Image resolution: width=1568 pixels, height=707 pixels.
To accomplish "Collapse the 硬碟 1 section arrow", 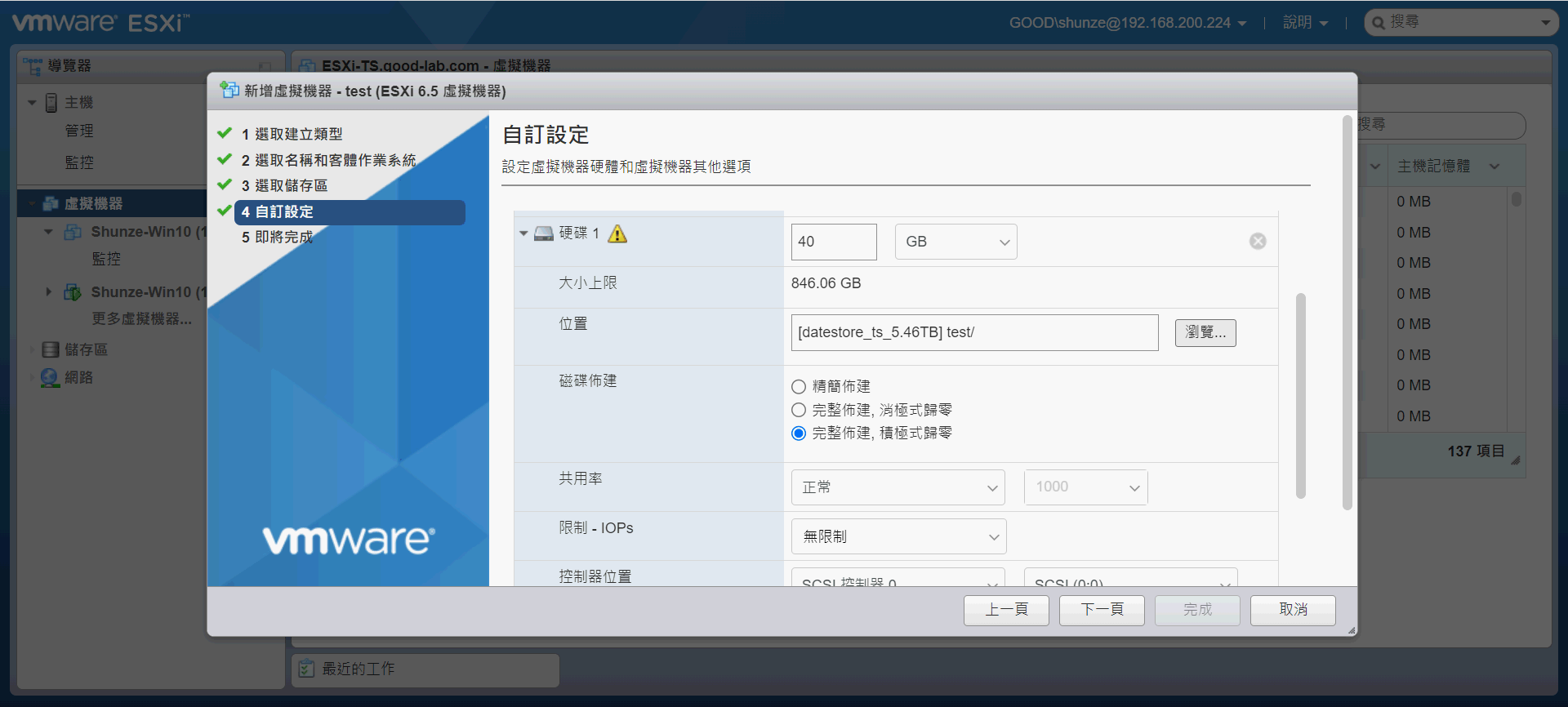I will [523, 234].
